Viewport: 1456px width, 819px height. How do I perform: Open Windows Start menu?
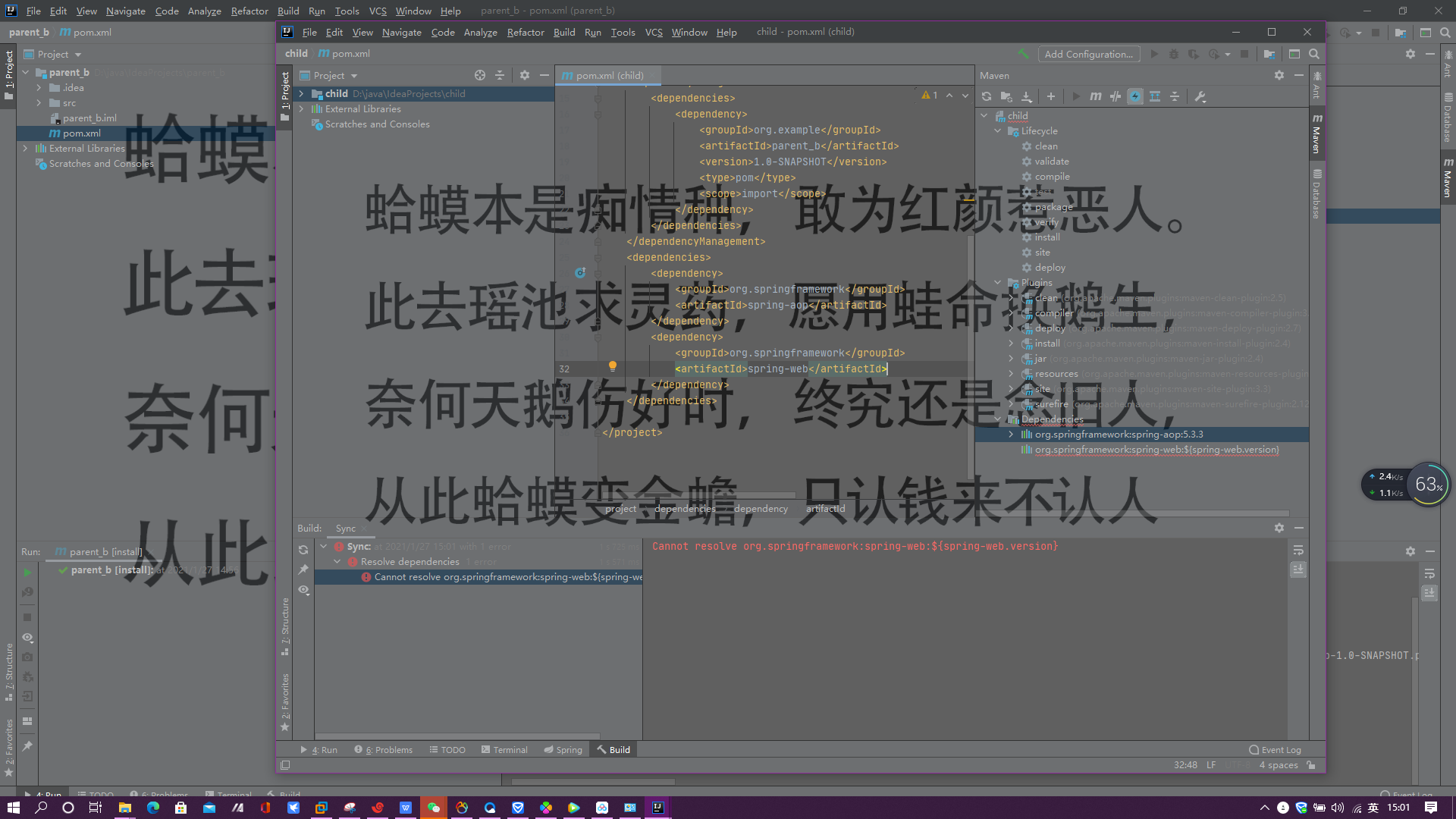tap(13, 808)
